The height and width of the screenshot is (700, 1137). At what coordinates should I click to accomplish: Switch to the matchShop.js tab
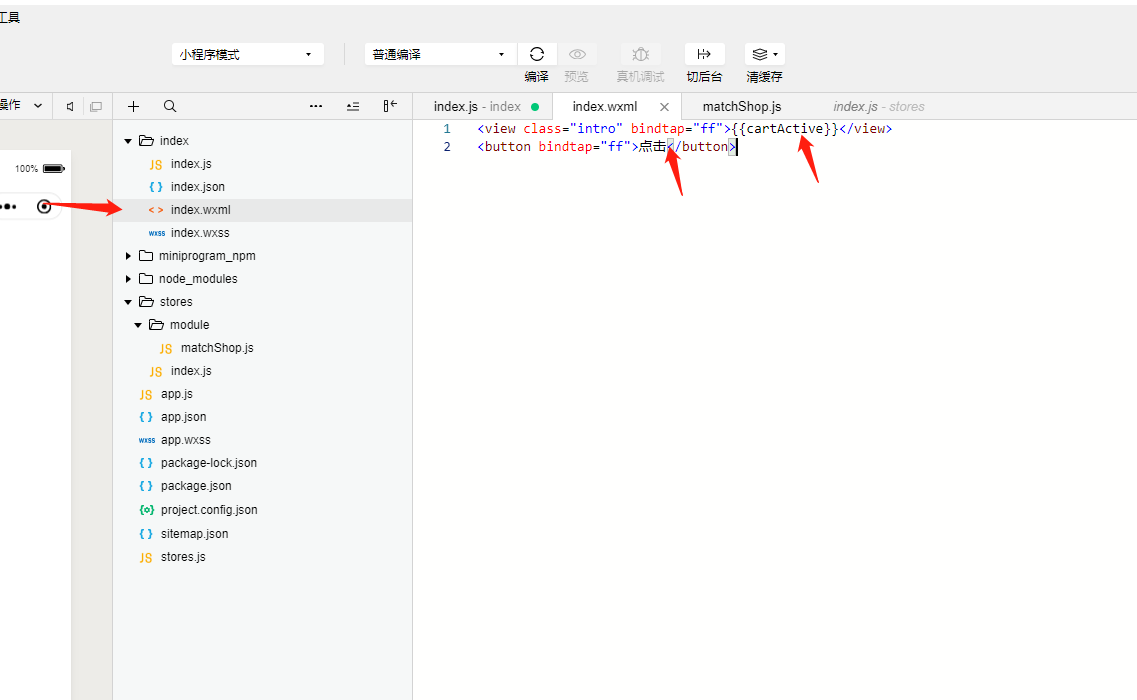pyautogui.click(x=742, y=107)
